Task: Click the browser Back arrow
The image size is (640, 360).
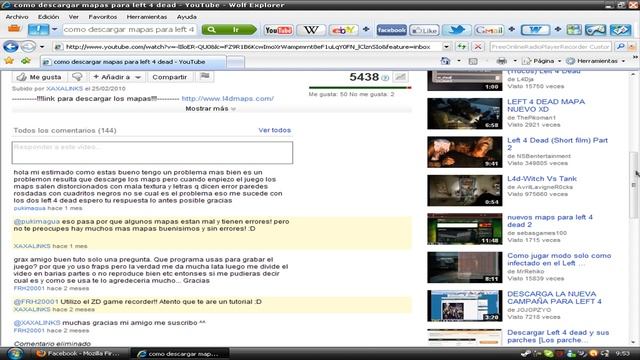Action: [11, 47]
